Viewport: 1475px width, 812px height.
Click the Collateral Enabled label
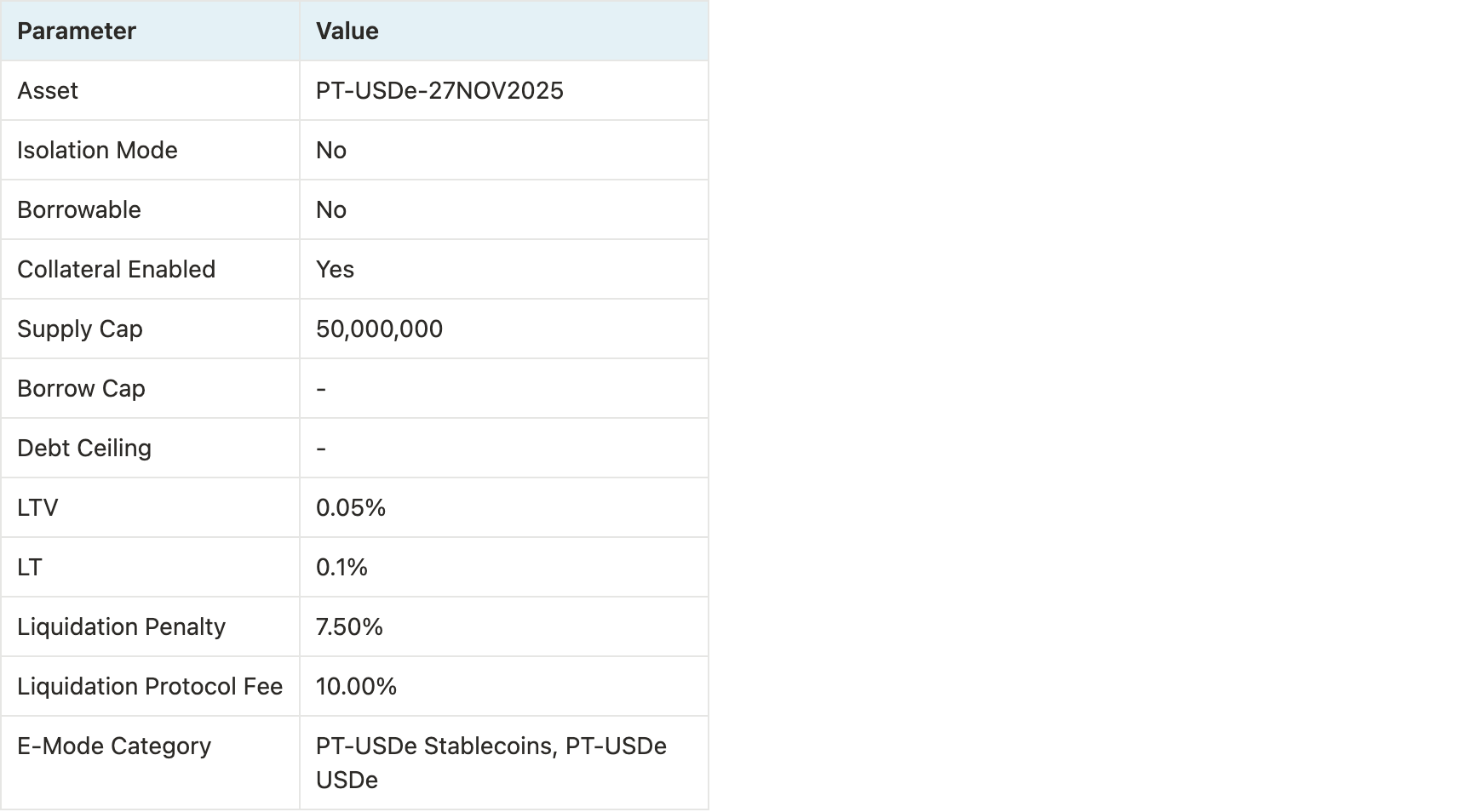(x=116, y=270)
